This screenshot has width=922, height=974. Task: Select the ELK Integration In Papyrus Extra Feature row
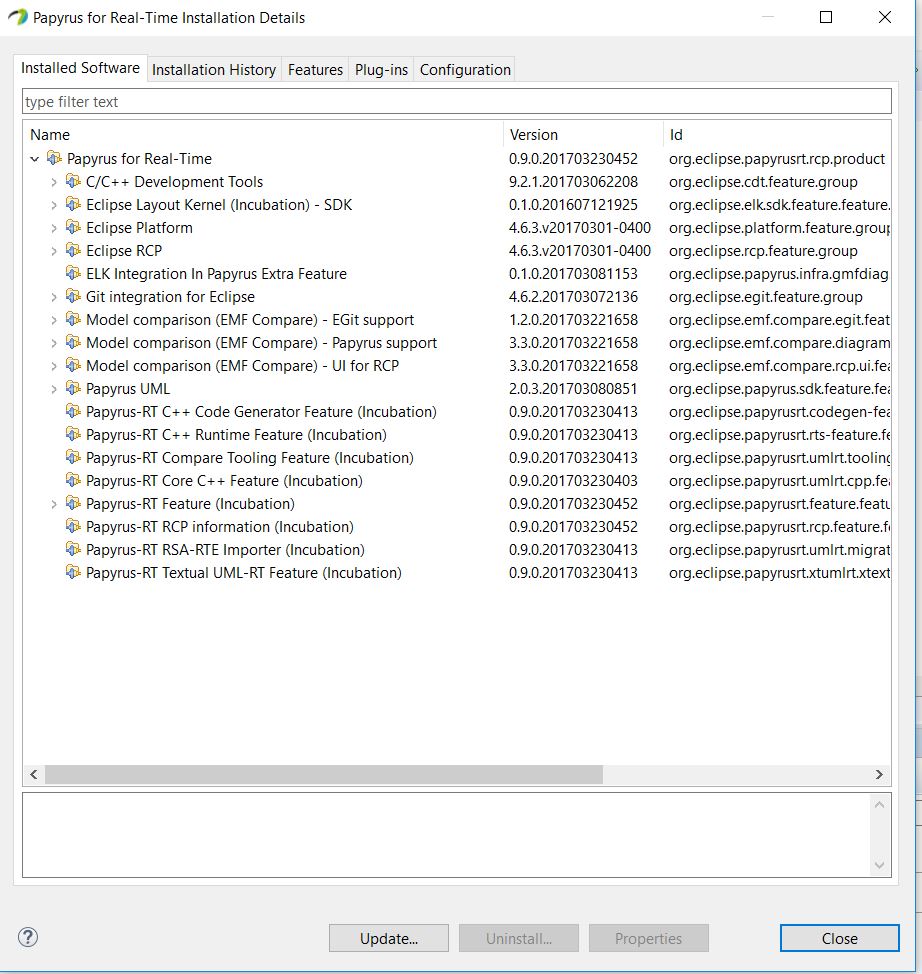[457, 273]
